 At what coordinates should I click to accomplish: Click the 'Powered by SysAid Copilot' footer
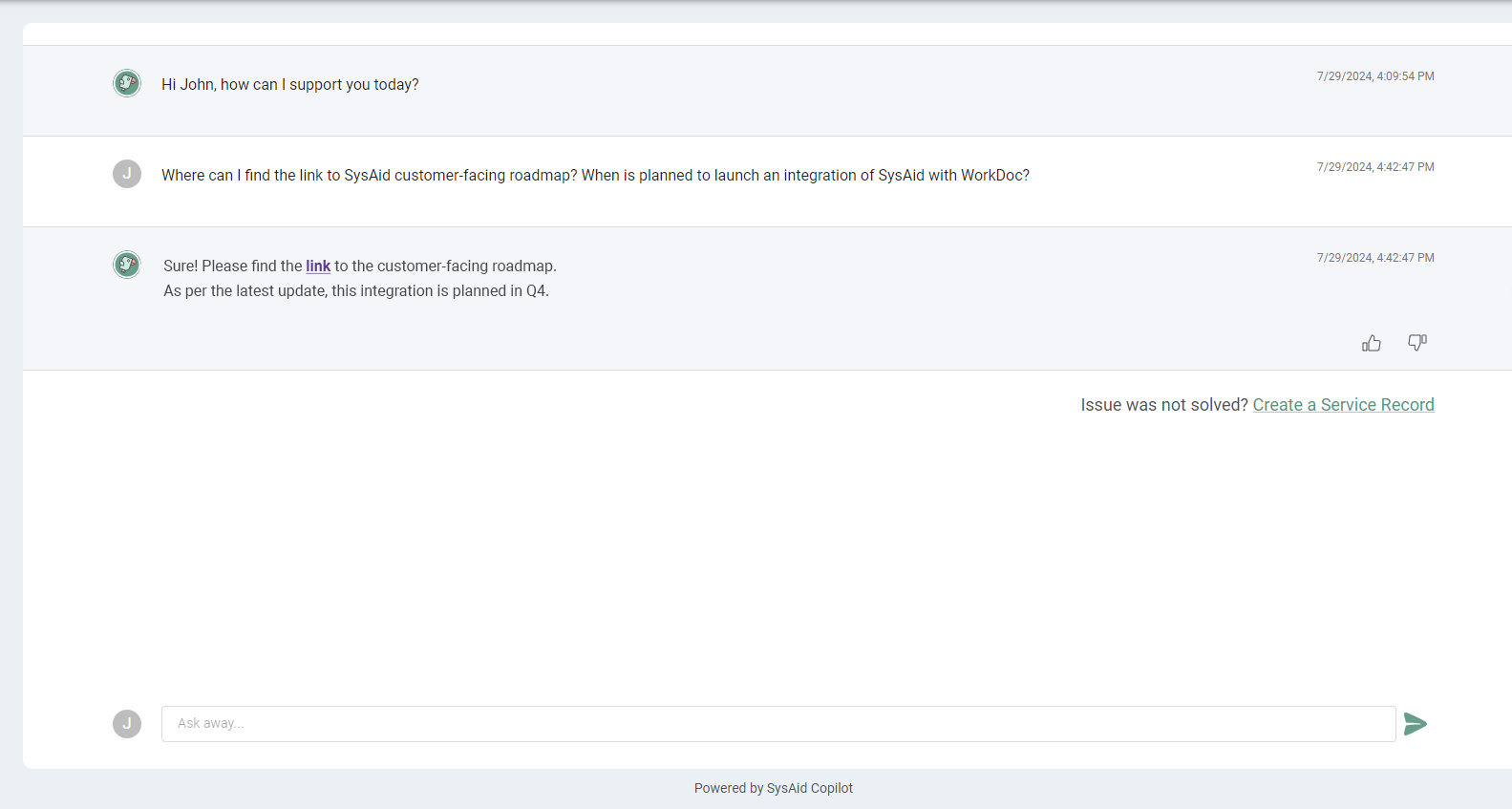click(774, 788)
